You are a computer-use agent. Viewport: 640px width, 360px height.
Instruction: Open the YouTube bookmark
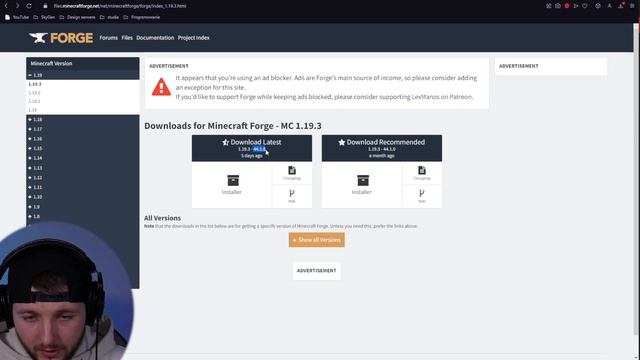point(17,17)
